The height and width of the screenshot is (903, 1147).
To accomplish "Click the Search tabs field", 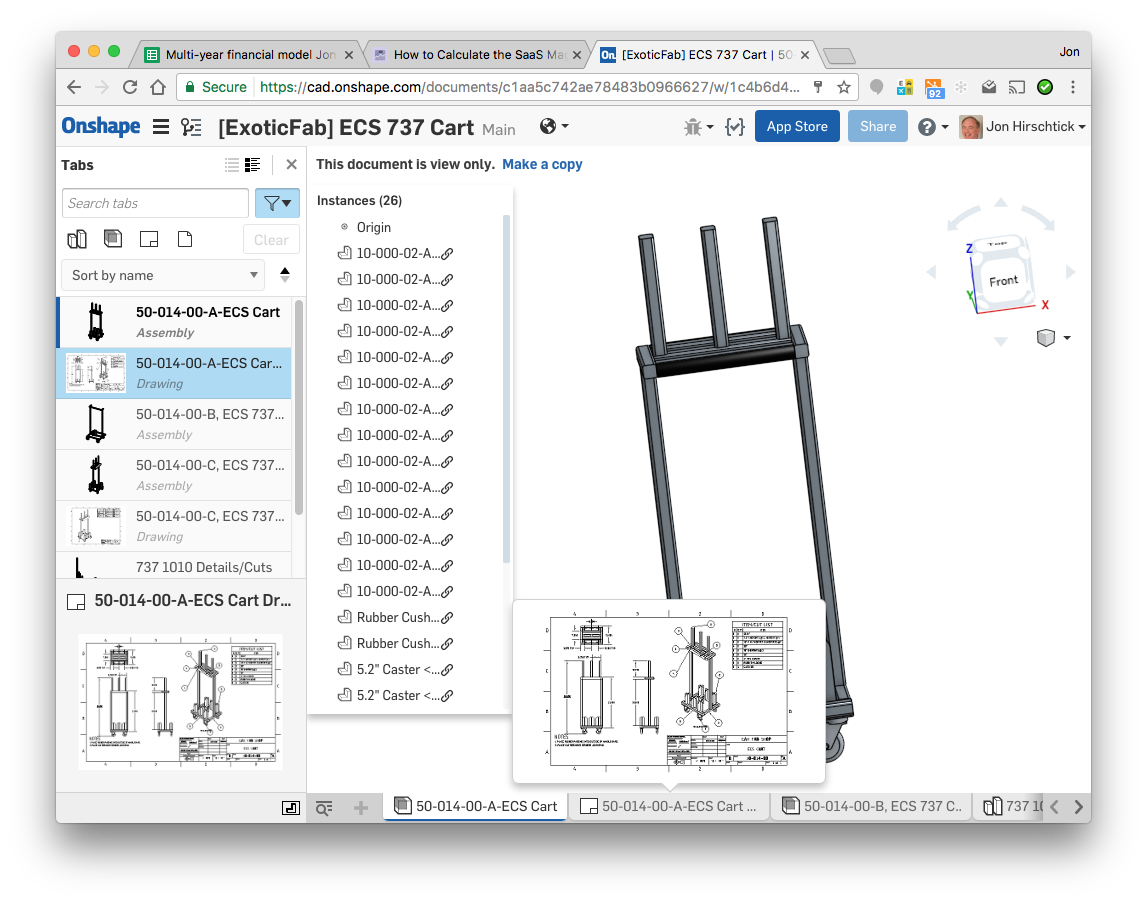I will pos(155,203).
